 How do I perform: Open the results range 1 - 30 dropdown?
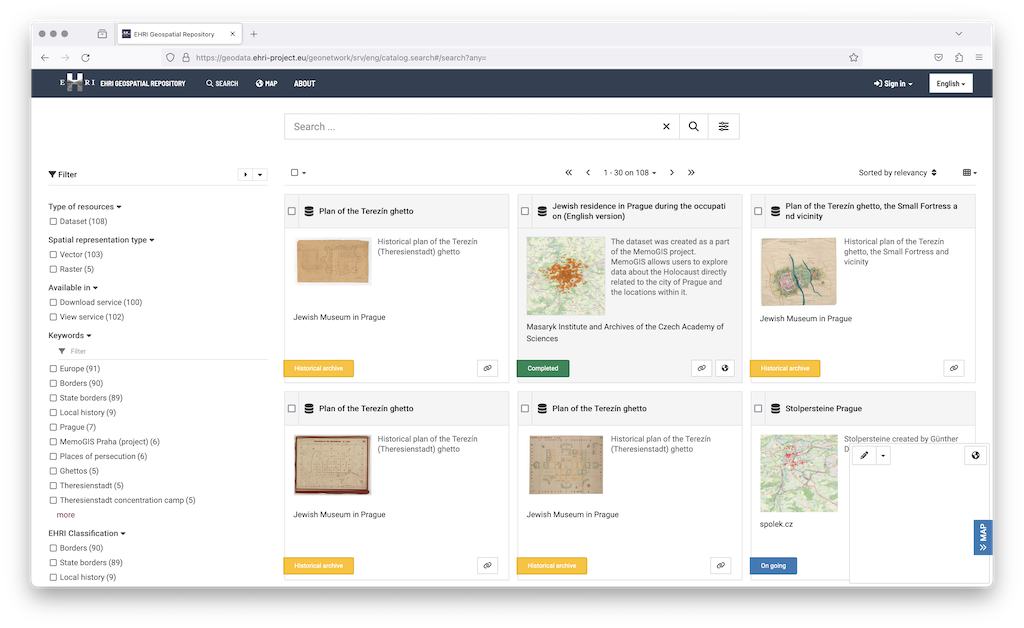coord(630,173)
